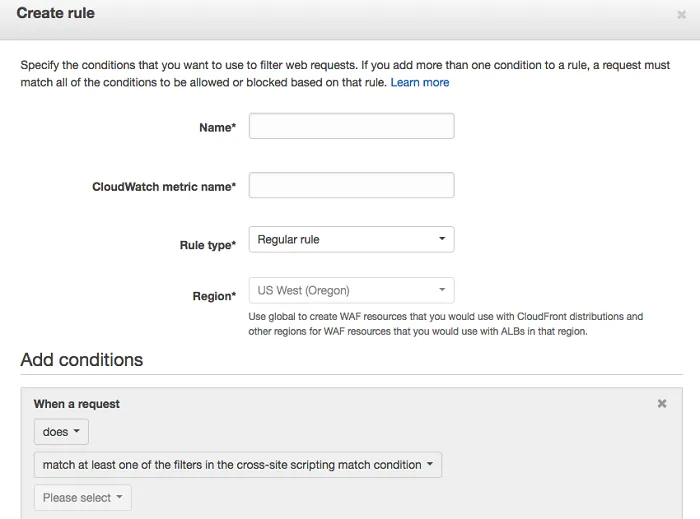Remove the "When a request" condition
The height and width of the screenshot is (519, 700).
coord(661,403)
